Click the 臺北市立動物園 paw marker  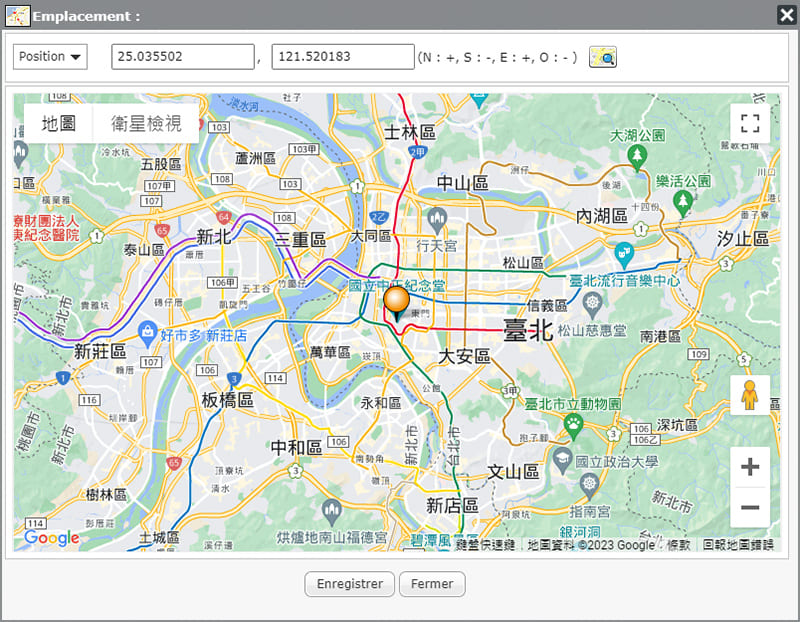click(573, 427)
